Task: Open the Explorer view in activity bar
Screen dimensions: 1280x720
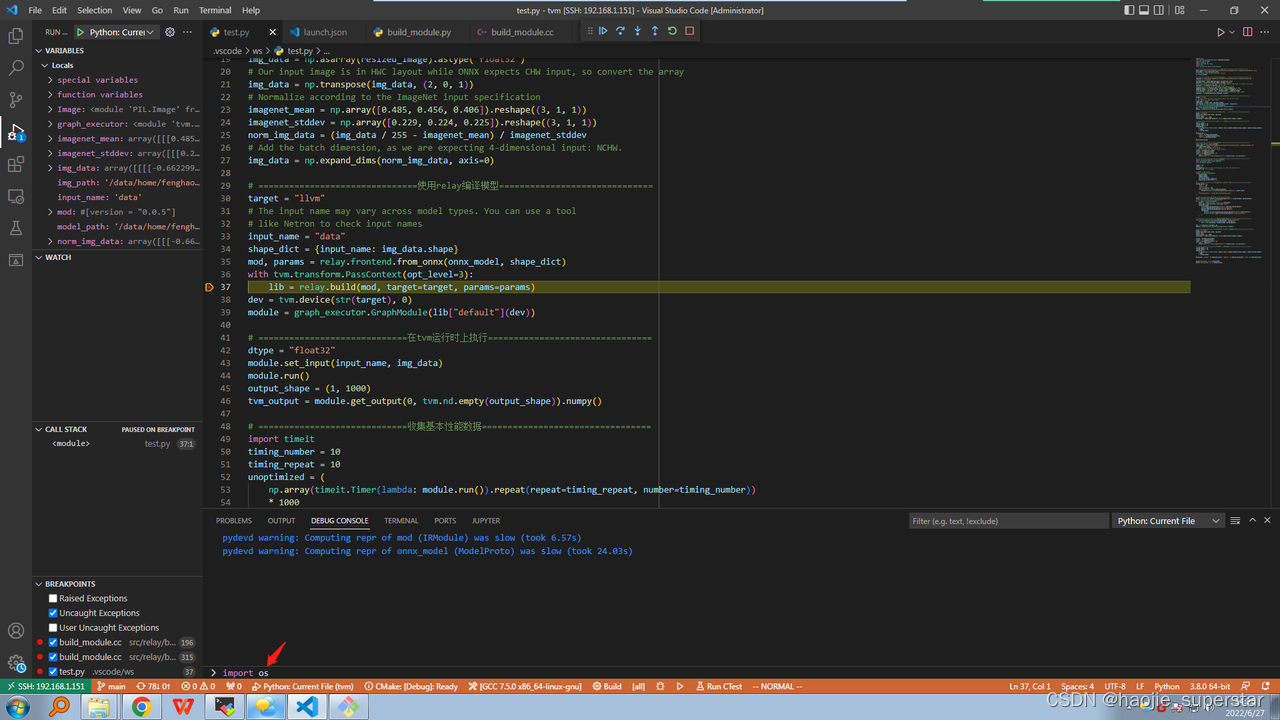Action: [x=16, y=36]
